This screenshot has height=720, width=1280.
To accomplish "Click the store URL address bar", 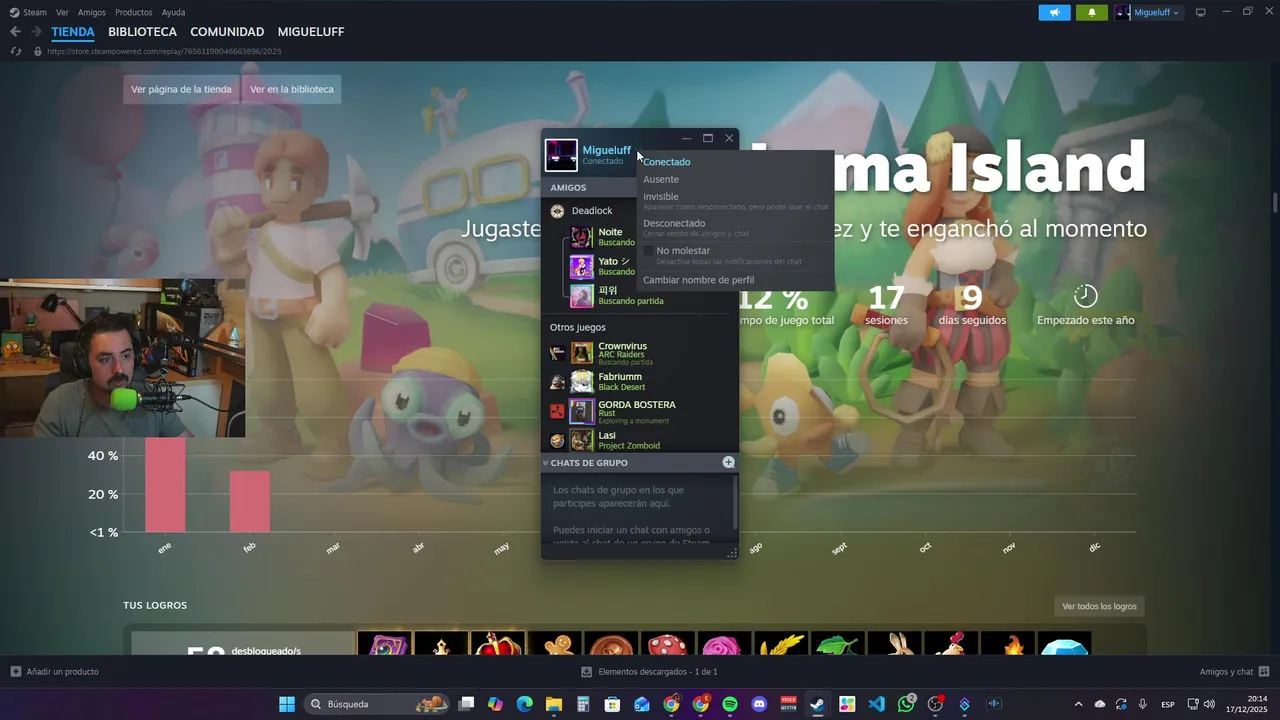I will tap(164, 51).
